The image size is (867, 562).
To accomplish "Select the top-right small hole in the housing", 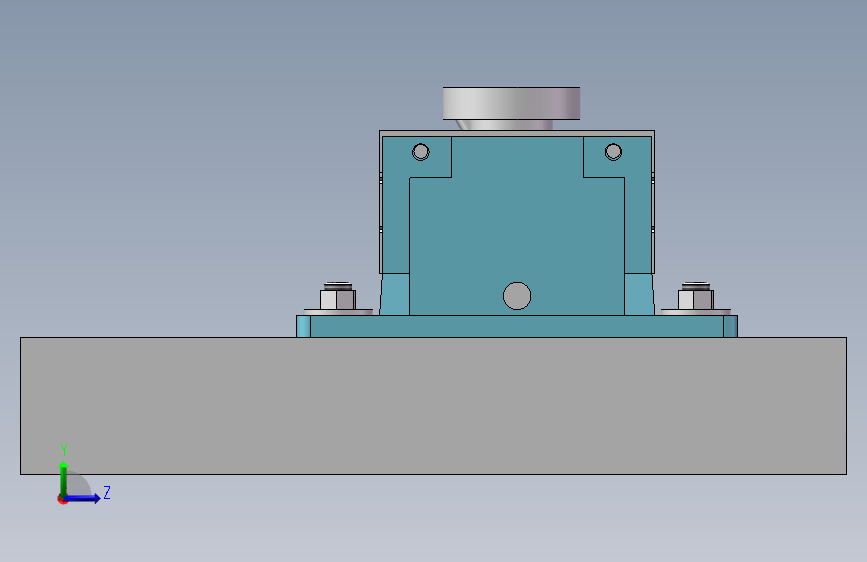I will pyautogui.click(x=613, y=152).
